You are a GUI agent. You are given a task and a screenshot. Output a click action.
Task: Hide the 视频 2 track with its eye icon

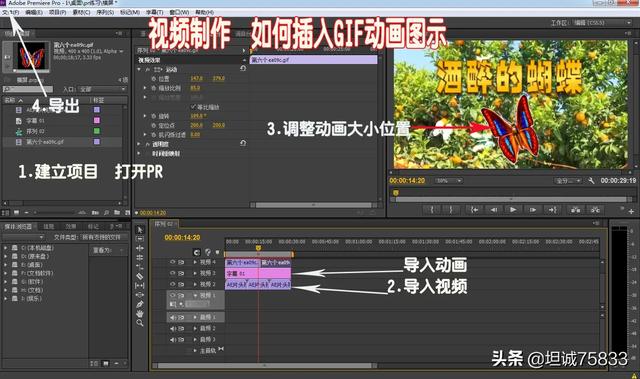173,284
